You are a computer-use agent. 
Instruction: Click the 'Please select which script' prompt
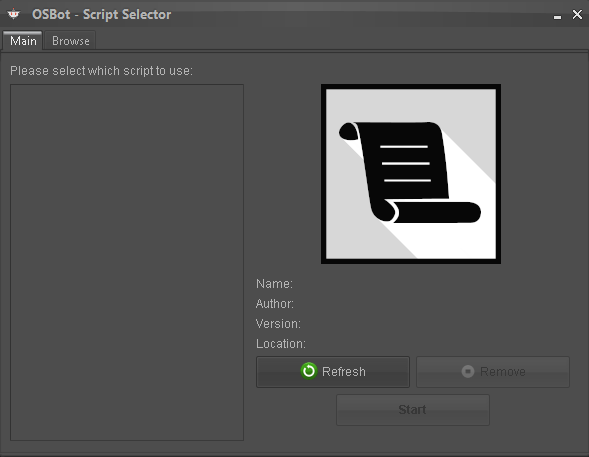101,71
